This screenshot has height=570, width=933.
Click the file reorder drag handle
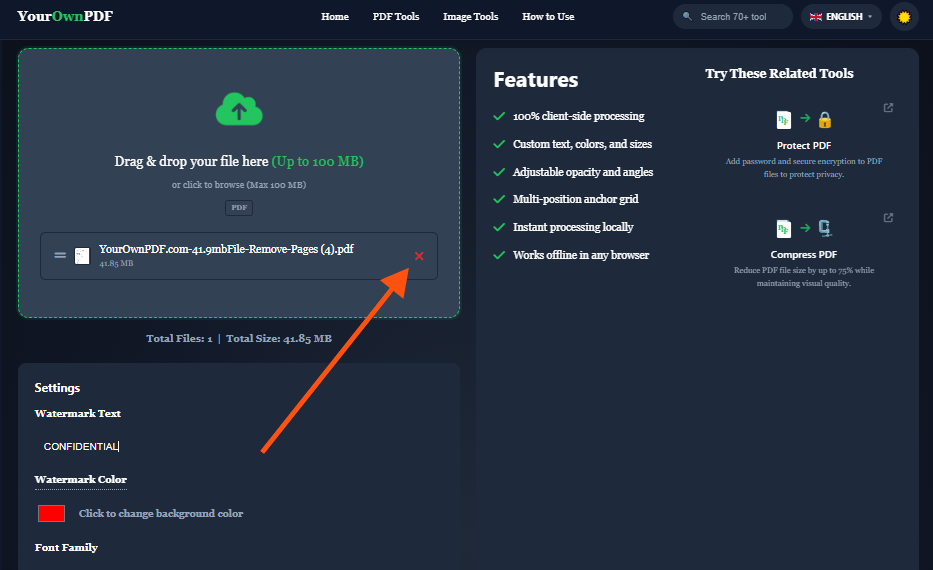pos(60,255)
